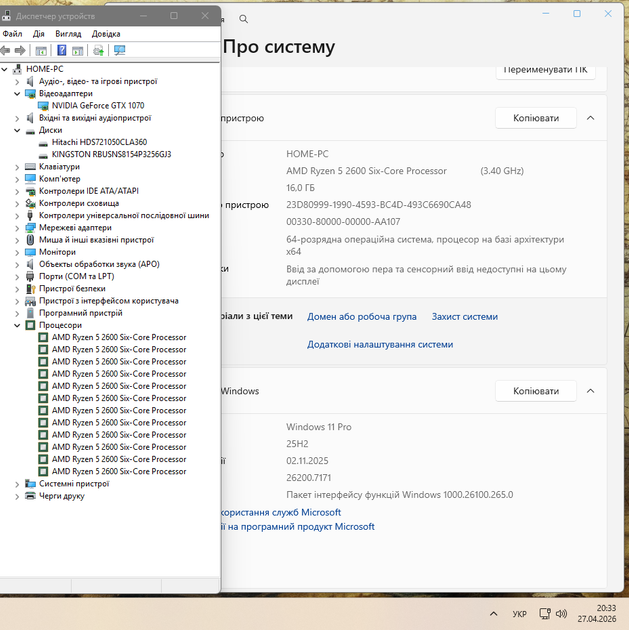The image size is (629, 630).
Task: Open the volume speaker tray icon
Action: click(561, 614)
